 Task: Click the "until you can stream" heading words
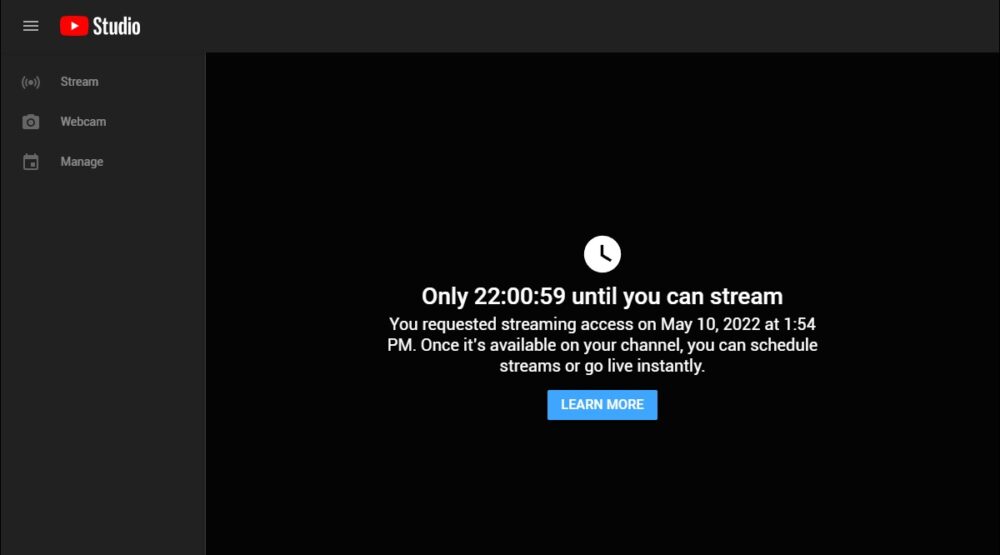677,297
